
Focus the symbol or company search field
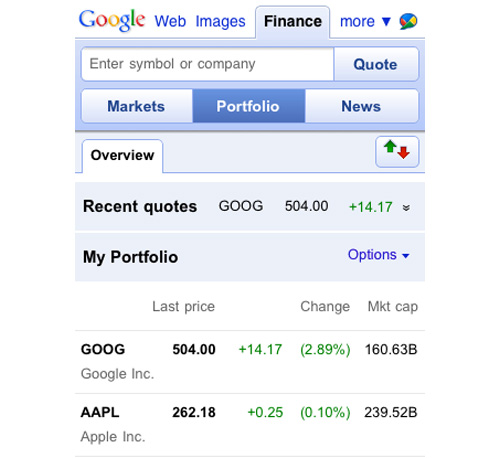click(x=207, y=64)
